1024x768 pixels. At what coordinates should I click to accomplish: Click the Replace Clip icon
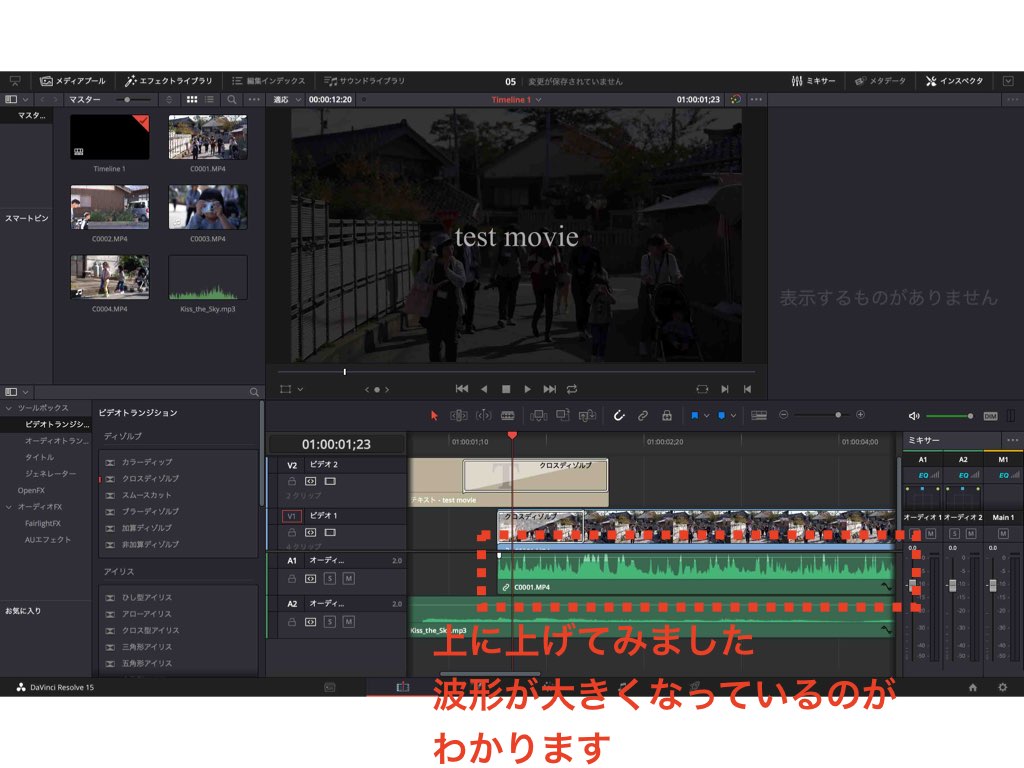pos(587,415)
